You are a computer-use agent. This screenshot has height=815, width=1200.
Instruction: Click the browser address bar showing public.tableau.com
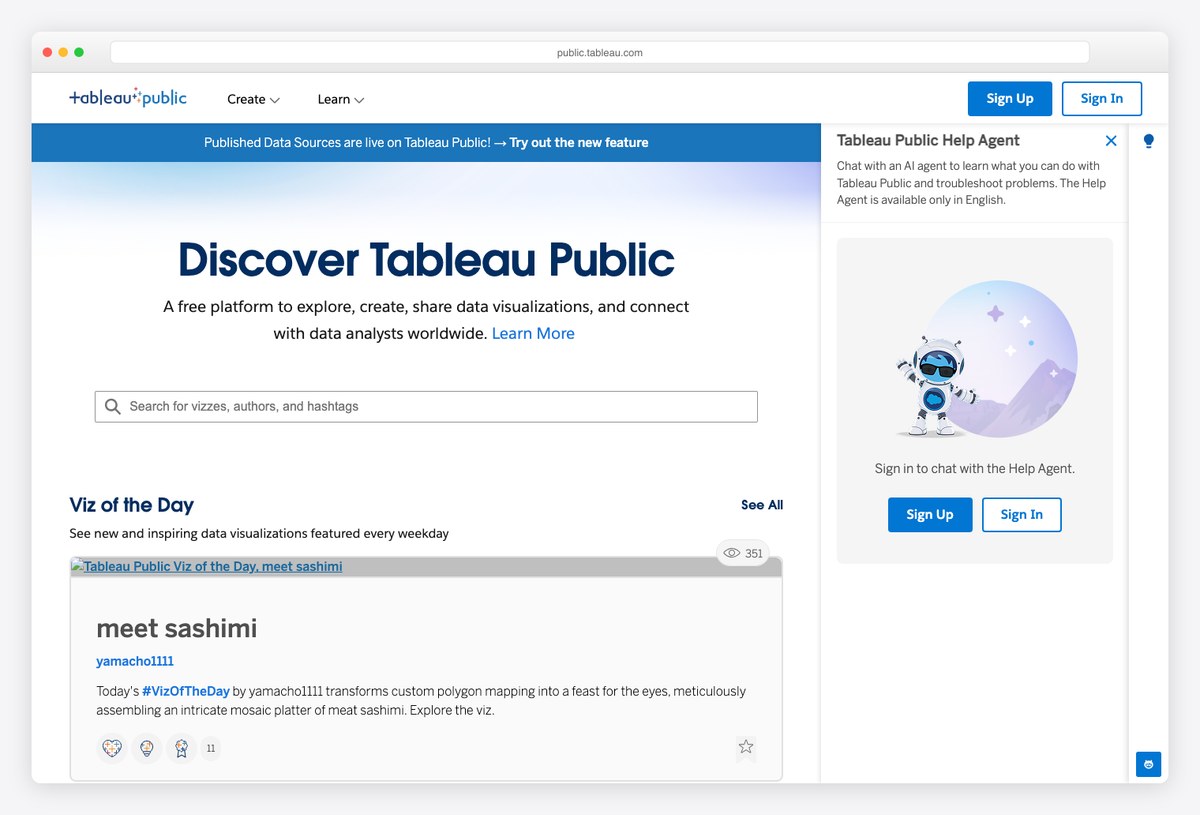(600, 52)
